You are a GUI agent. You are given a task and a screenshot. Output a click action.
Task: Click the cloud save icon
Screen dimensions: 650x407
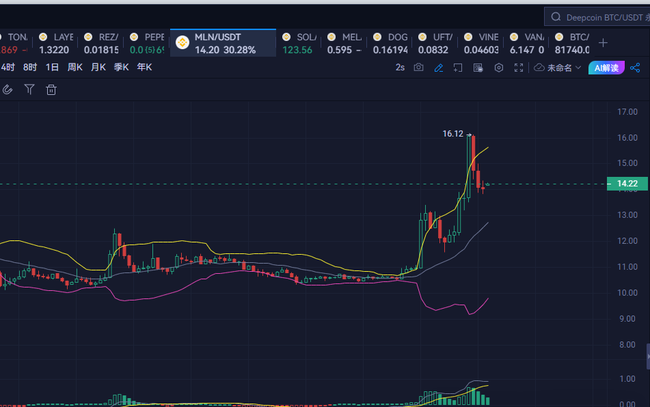(539, 68)
